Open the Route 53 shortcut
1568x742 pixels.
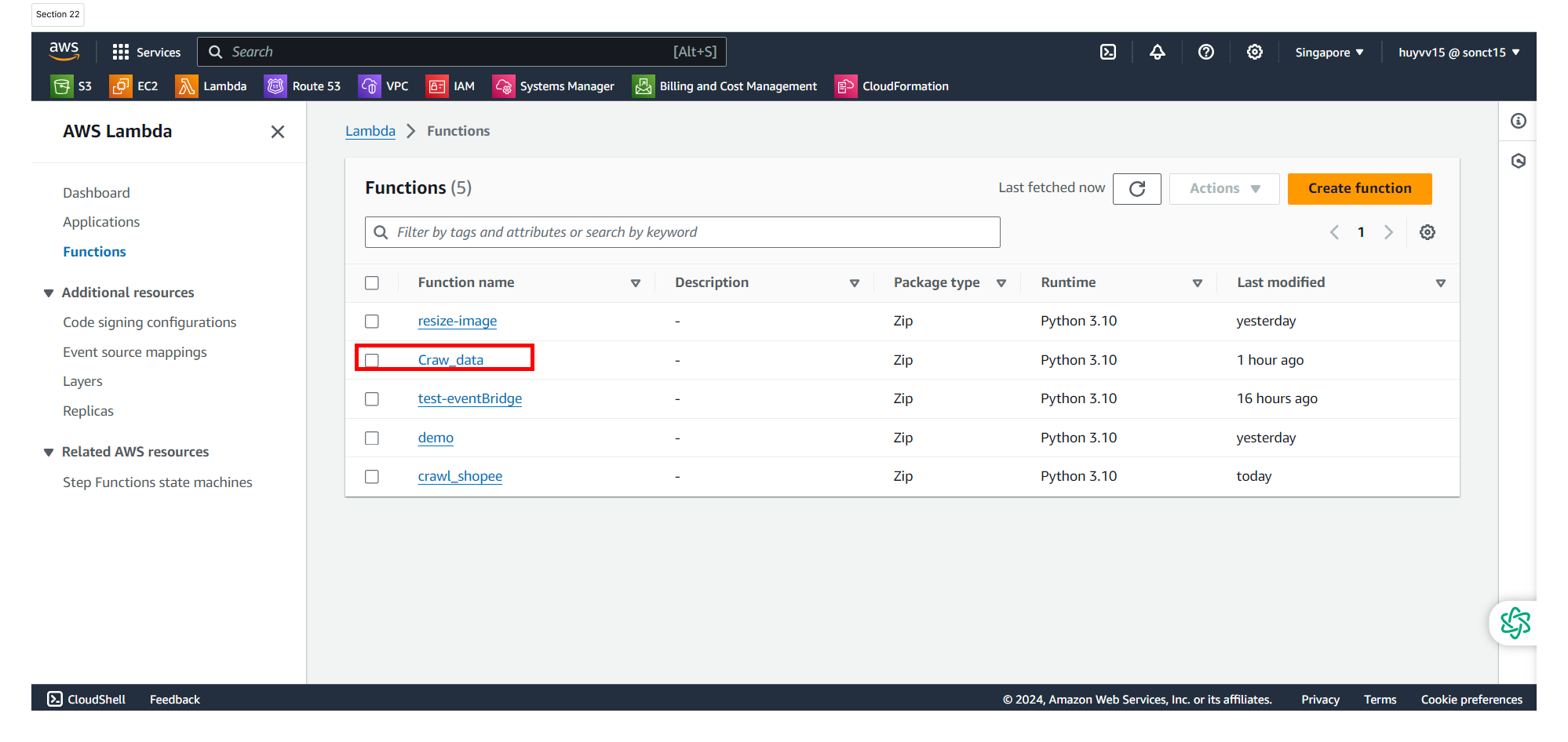tap(303, 86)
